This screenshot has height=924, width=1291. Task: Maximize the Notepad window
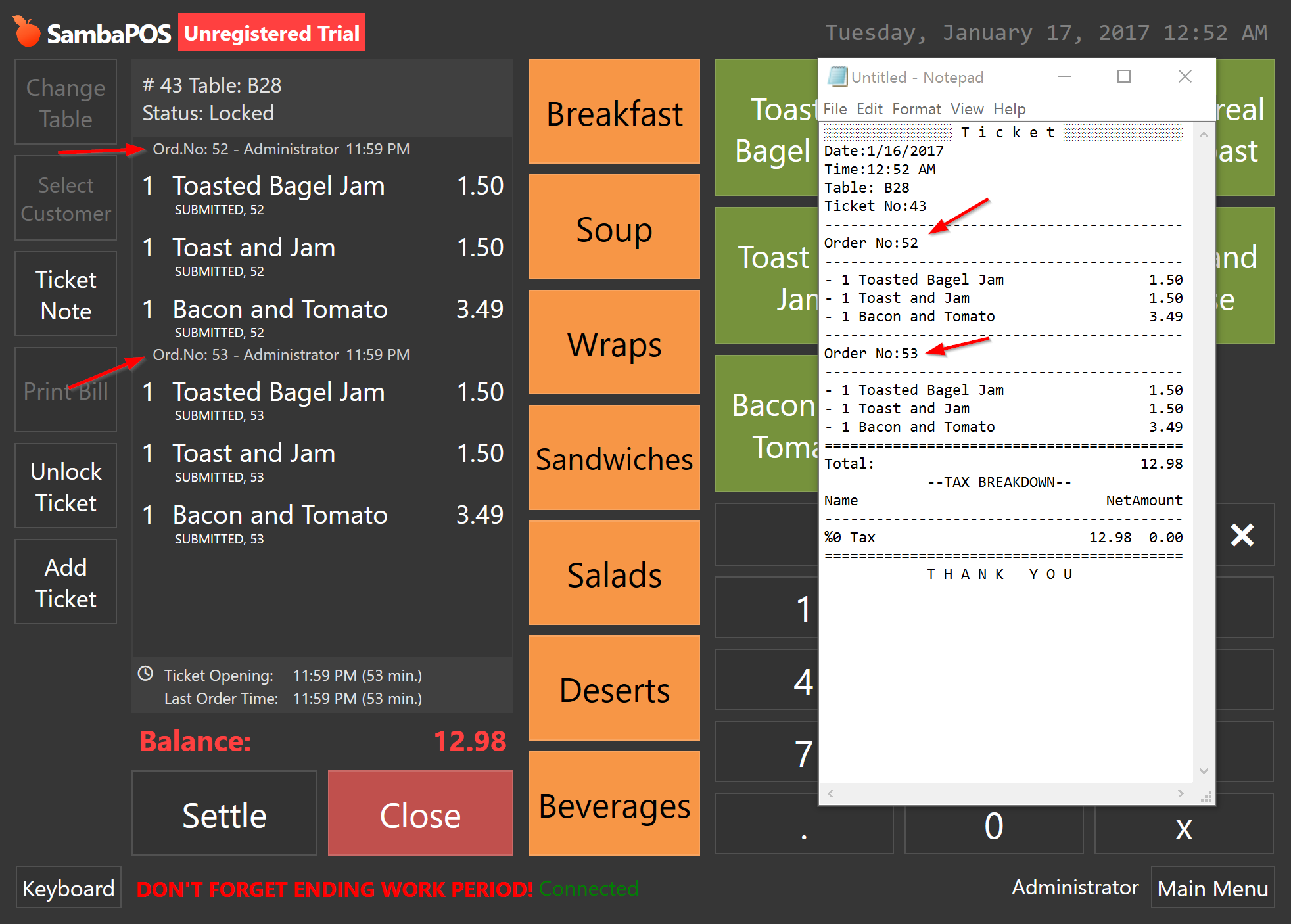pos(1124,77)
